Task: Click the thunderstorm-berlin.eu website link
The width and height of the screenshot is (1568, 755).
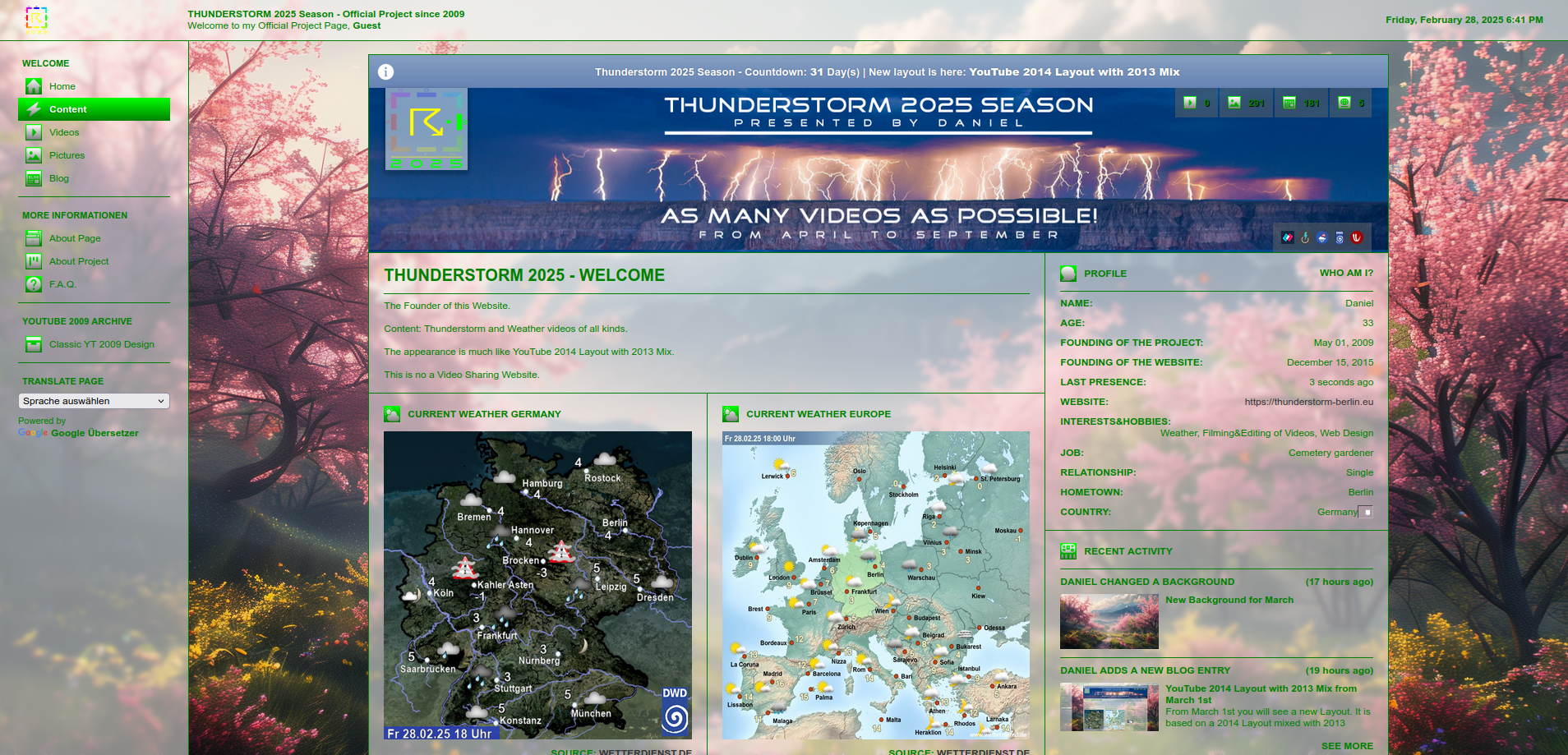Action: coord(1308,402)
